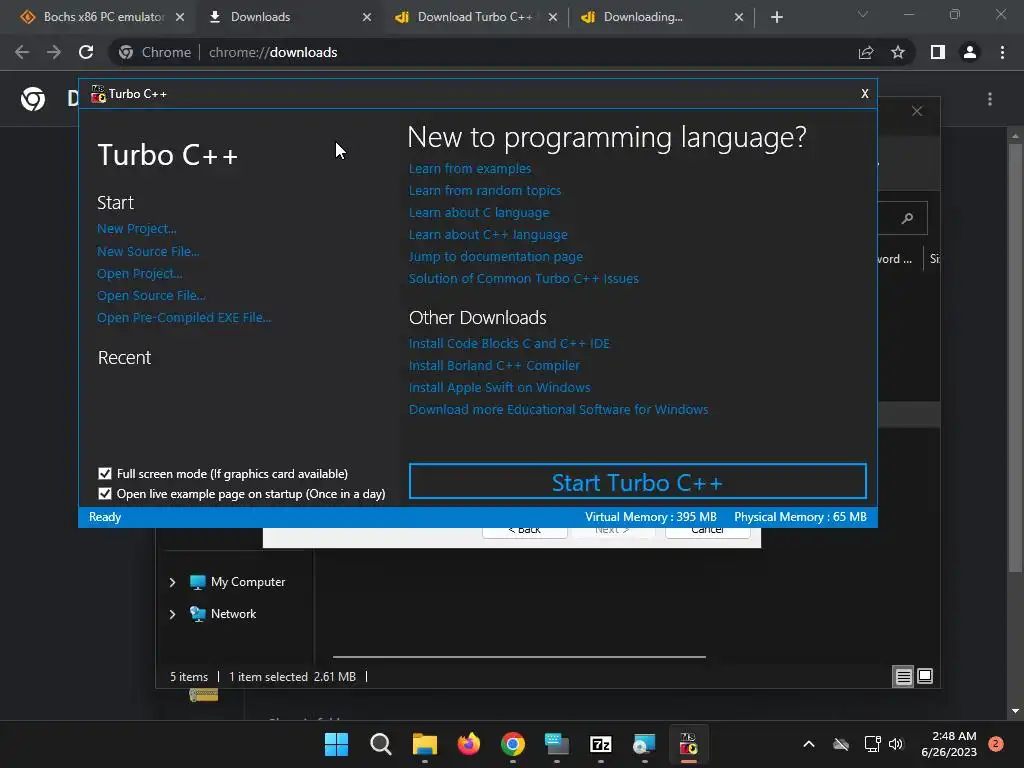
Task: Open the computer-screen app icon in taskbar
Action: [556, 744]
